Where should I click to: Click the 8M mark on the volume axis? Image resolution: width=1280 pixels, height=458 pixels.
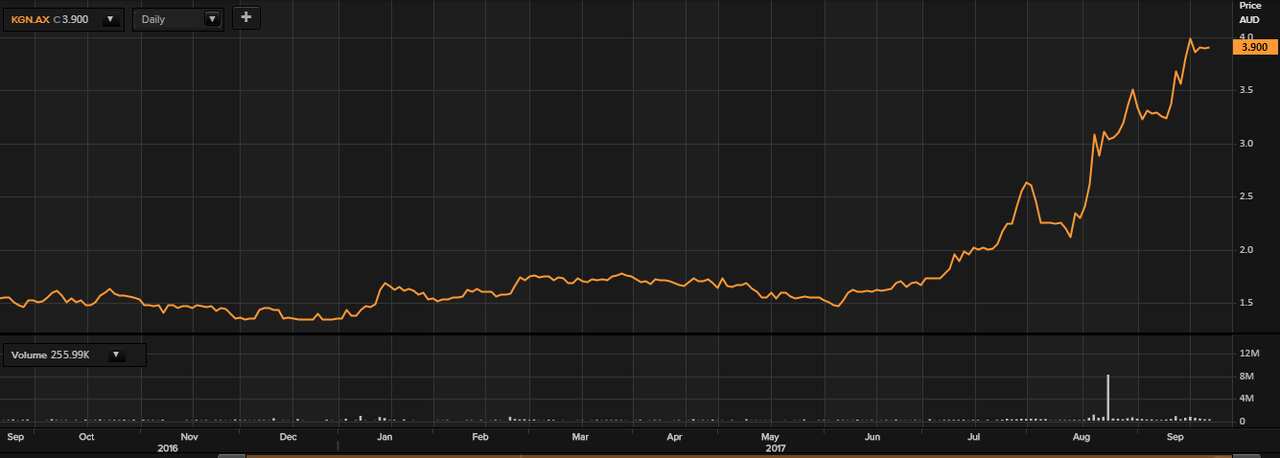(x=1247, y=376)
